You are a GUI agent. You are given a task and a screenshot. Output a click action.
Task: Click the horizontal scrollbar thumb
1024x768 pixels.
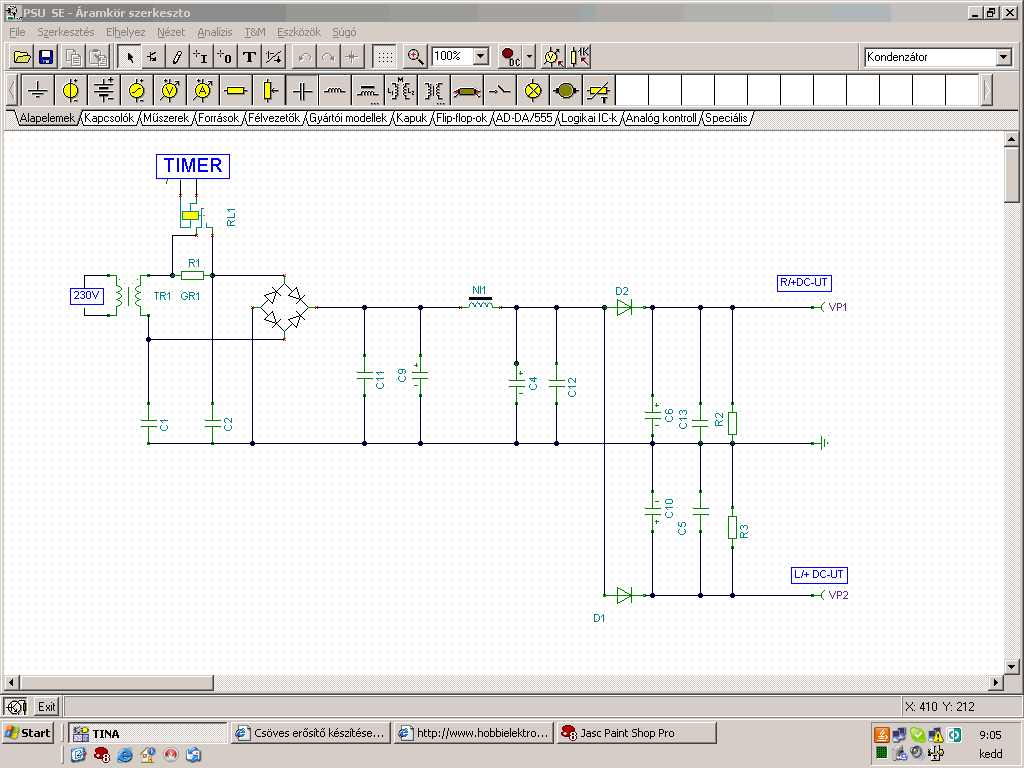pyautogui.click(x=116, y=682)
